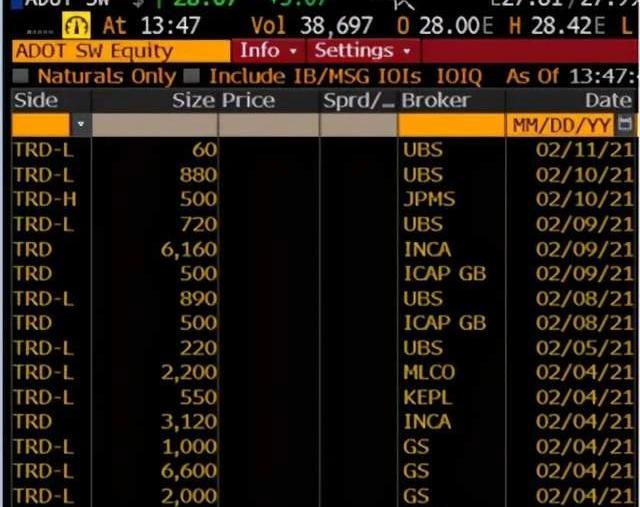
Task: Select the IOIQ link
Action: [459, 75]
